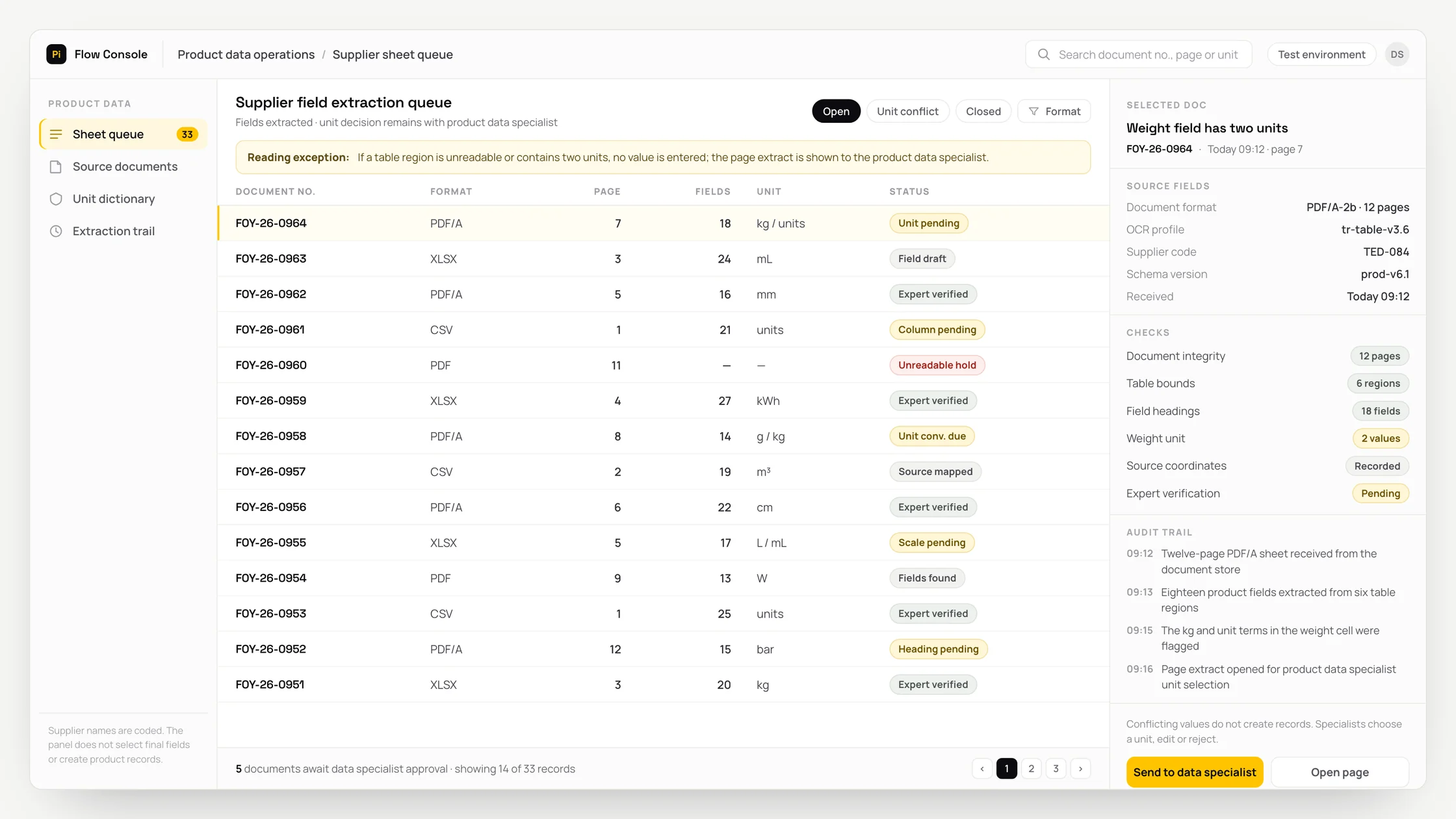Viewport: 1456px width, 819px height.
Task: Select the Unit conflict filter tab
Action: 907,111
